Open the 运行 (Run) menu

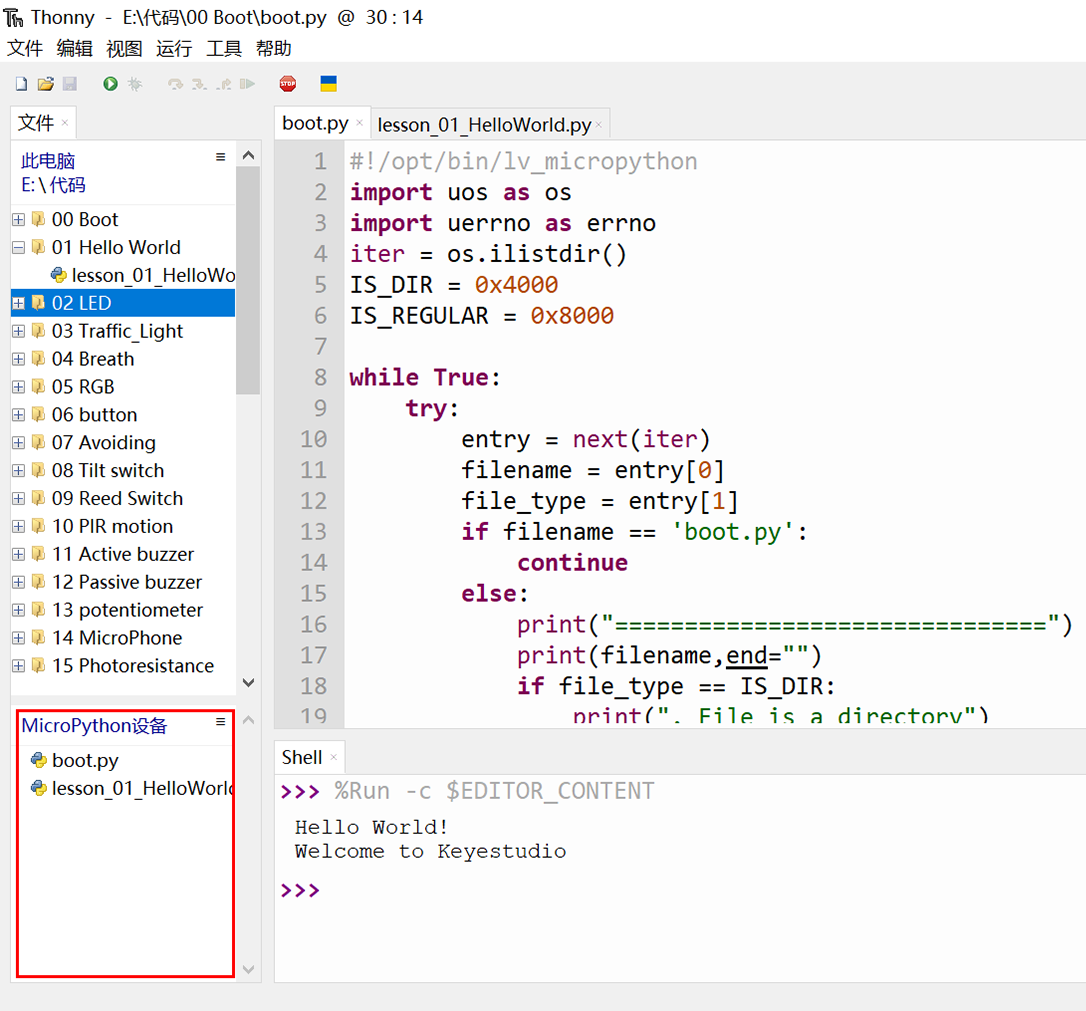tap(174, 48)
